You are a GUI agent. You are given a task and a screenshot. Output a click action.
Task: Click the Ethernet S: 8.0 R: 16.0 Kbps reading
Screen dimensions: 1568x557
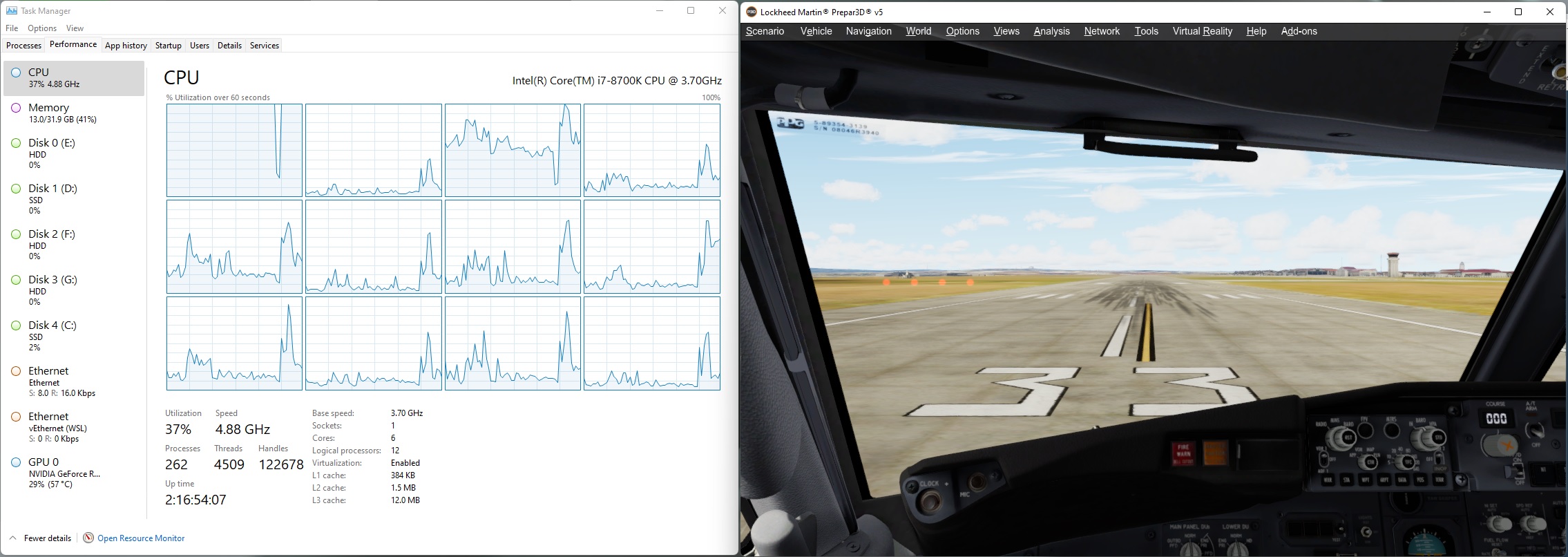(x=62, y=393)
